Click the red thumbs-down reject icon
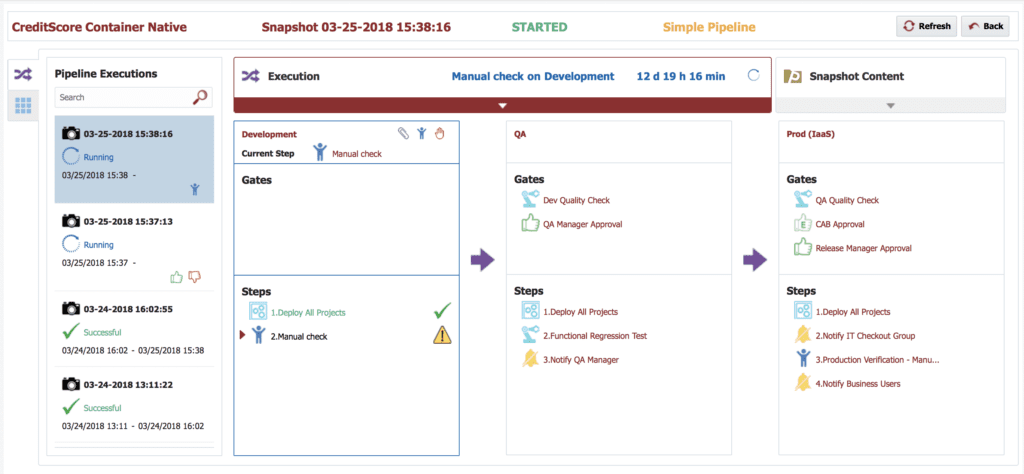1024x474 pixels. pos(195,277)
